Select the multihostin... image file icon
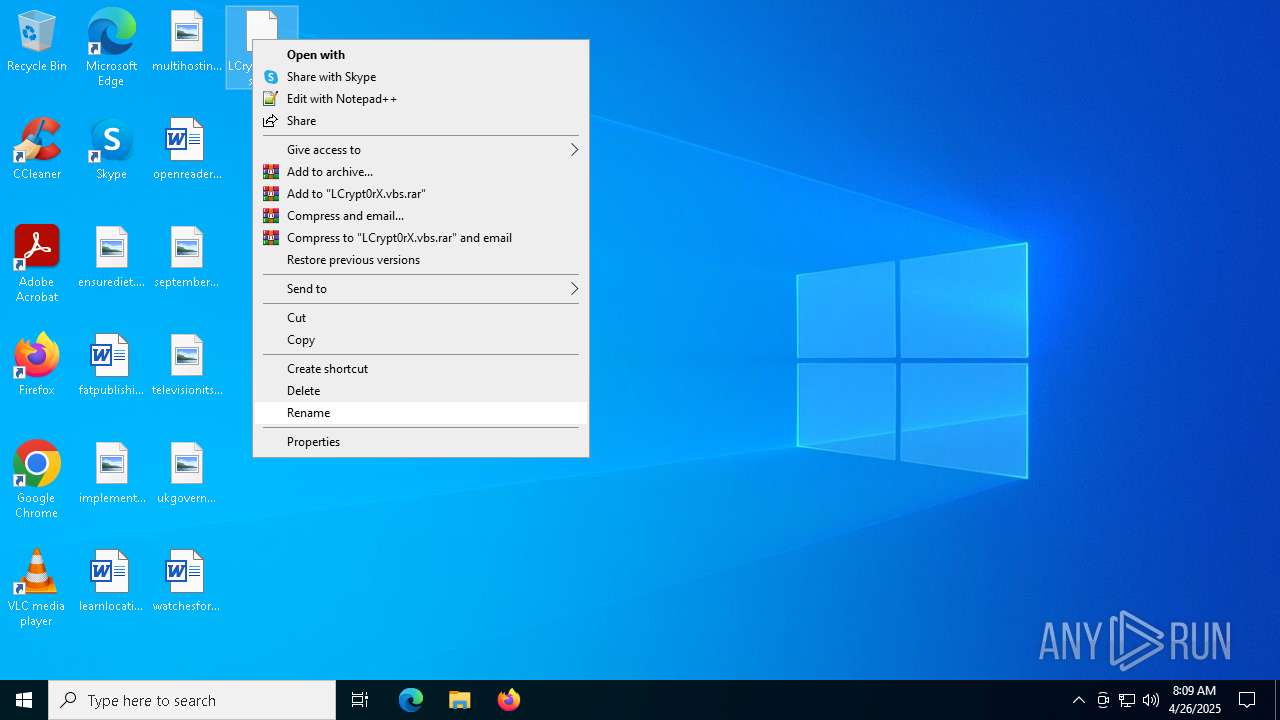 click(187, 42)
